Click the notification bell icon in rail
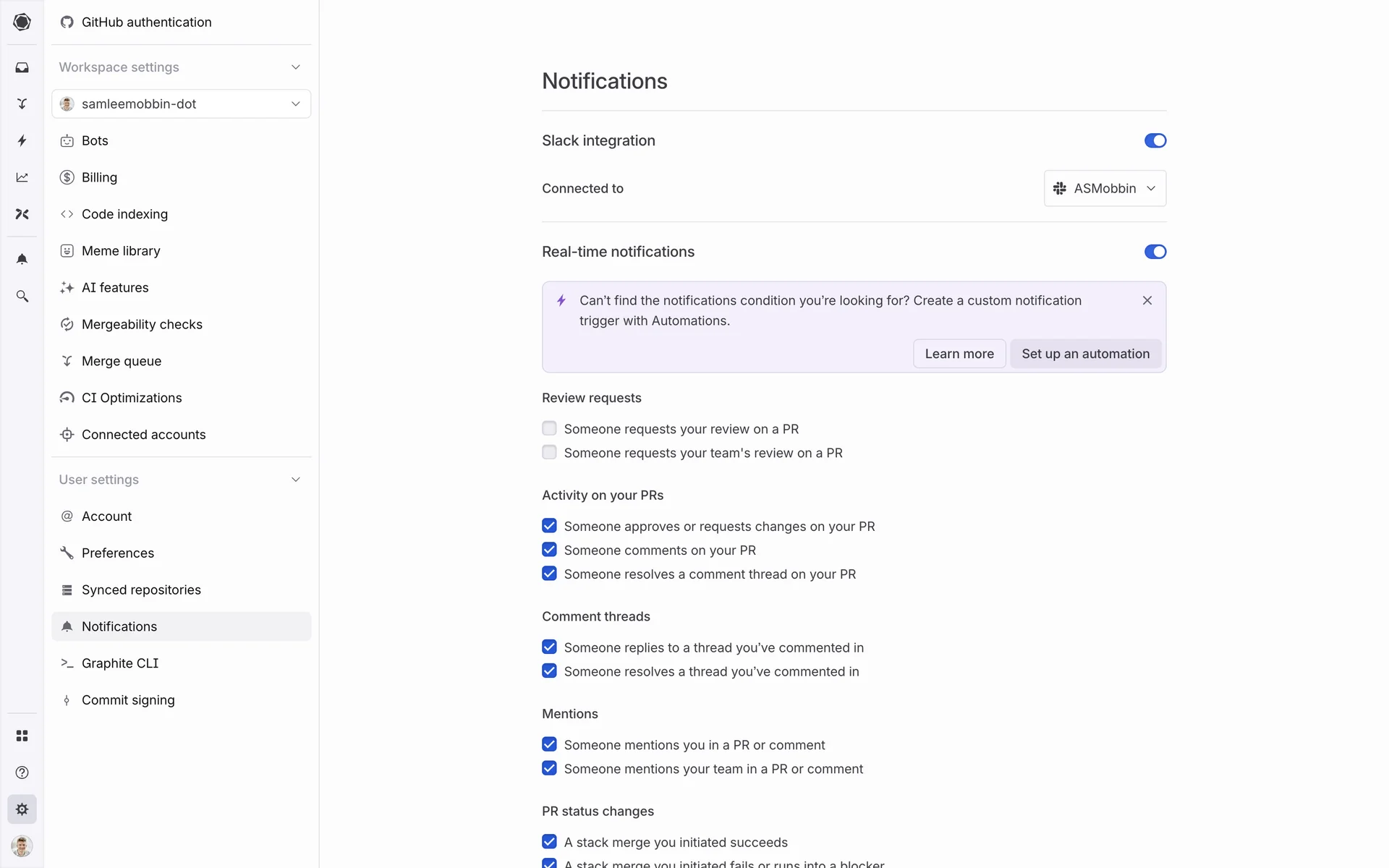Image resolution: width=1389 pixels, height=868 pixels. pyautogui.click(x=22, y=259)
